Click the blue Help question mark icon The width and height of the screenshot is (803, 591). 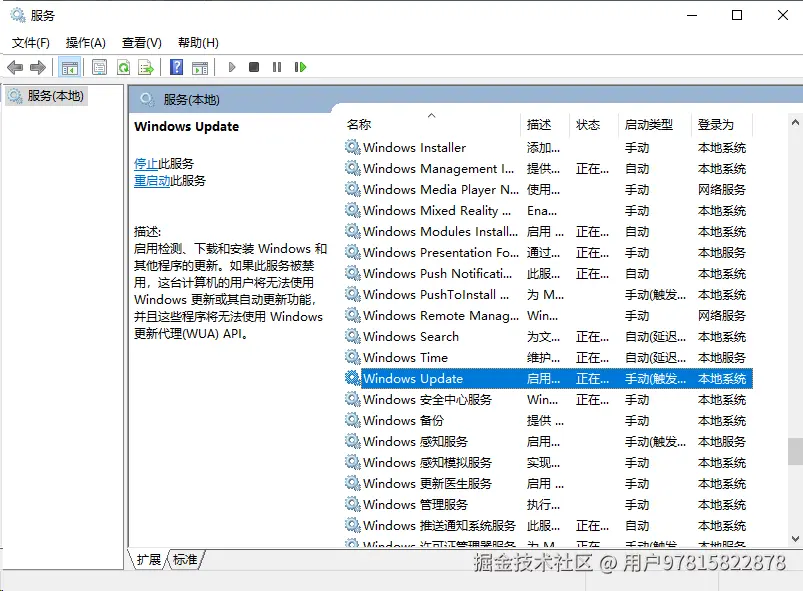[x=175, y=66]
